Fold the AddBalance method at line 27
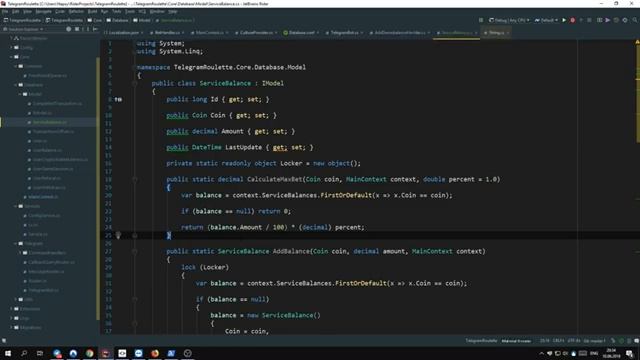 pos(134,251)
